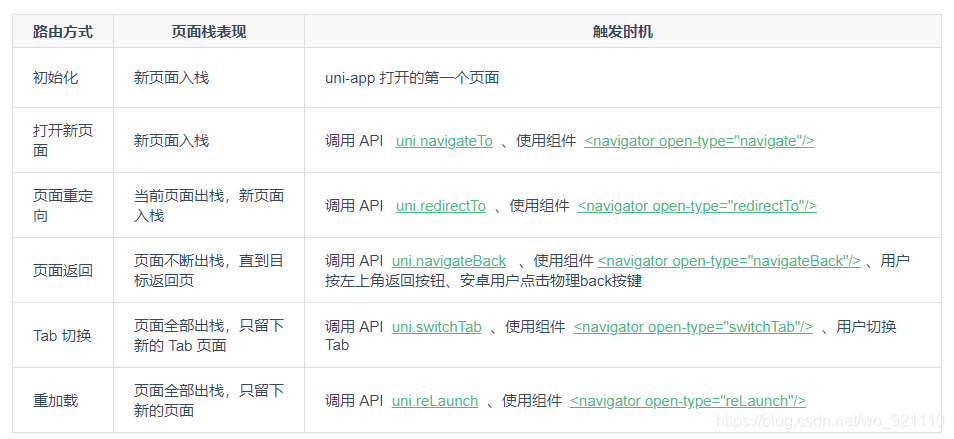Click the 当前页面出栈，新页面入栈 cell
Image resolution: width=954 pixels, height=439 pixels.
[x=209, y=206]
